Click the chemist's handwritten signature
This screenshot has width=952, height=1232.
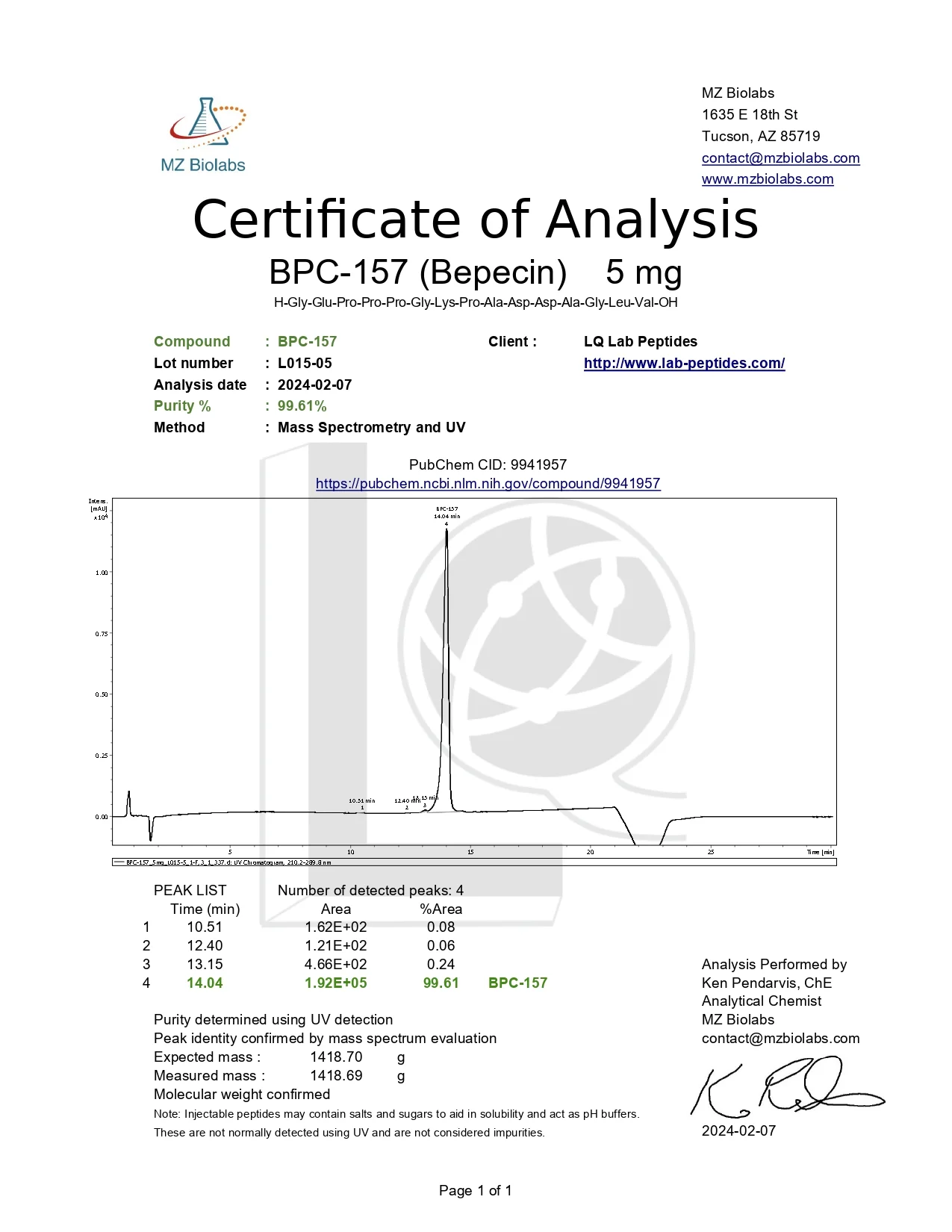click(788, 1088)
